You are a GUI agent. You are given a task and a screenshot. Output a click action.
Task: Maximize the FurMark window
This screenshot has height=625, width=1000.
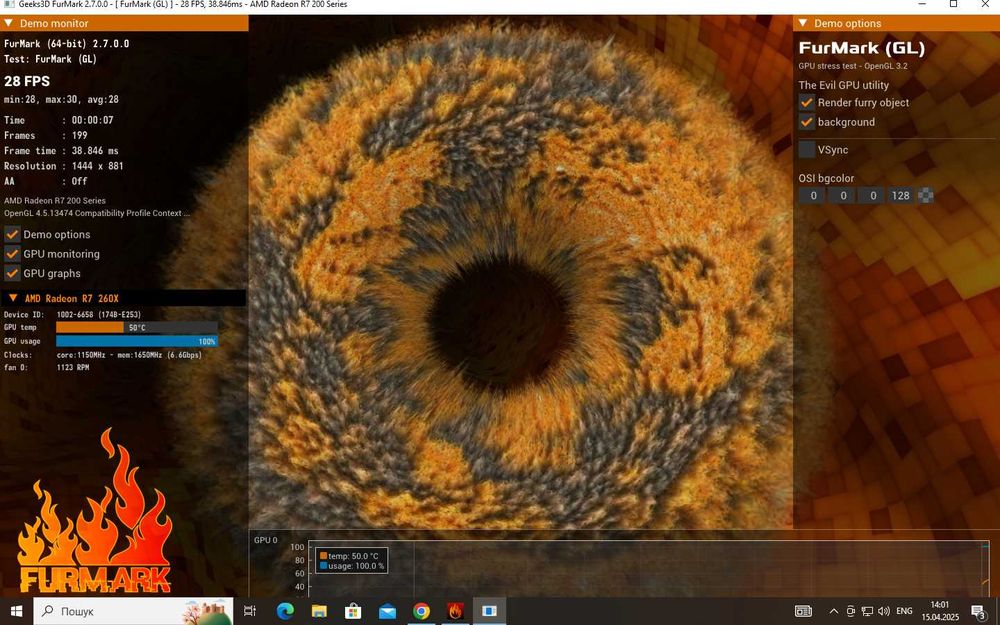953,4
